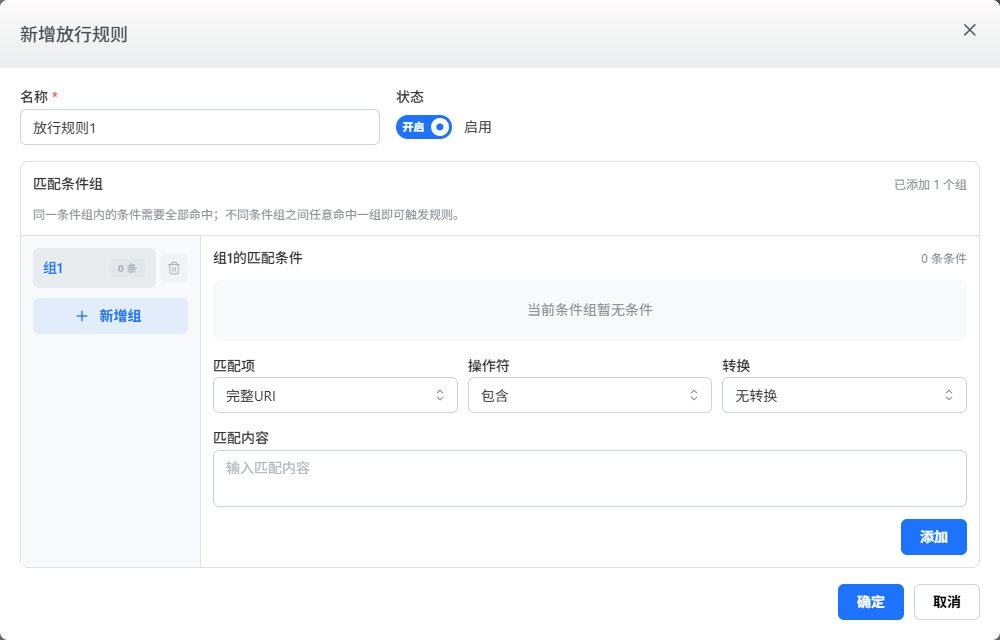Focus the 匹配内容 text area
Image resolution: width=1000 pixels, height=640 pixels.
(x=590, y=479)
